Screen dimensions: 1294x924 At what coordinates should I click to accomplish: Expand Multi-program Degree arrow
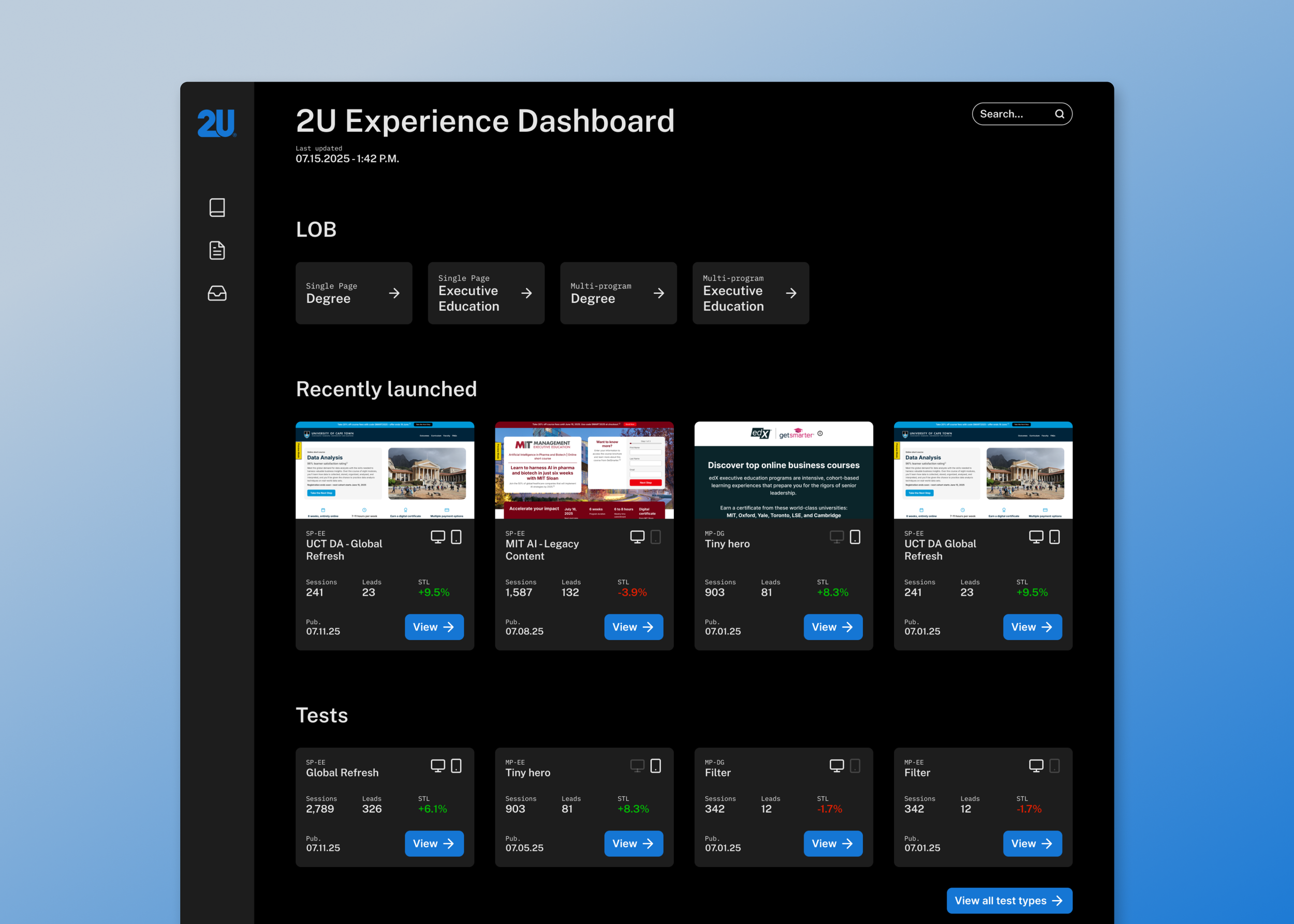(x=659, y=293)
